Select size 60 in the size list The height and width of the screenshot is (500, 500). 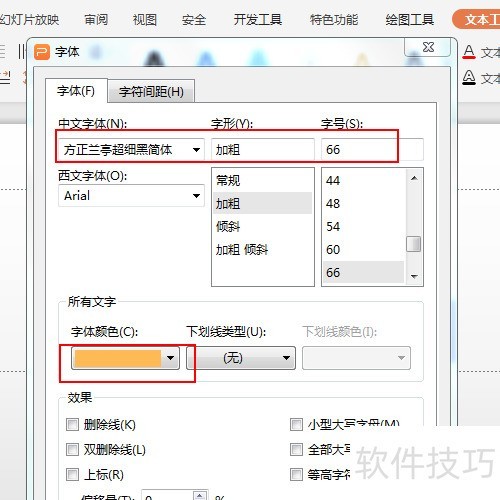(x=364, y=249)
